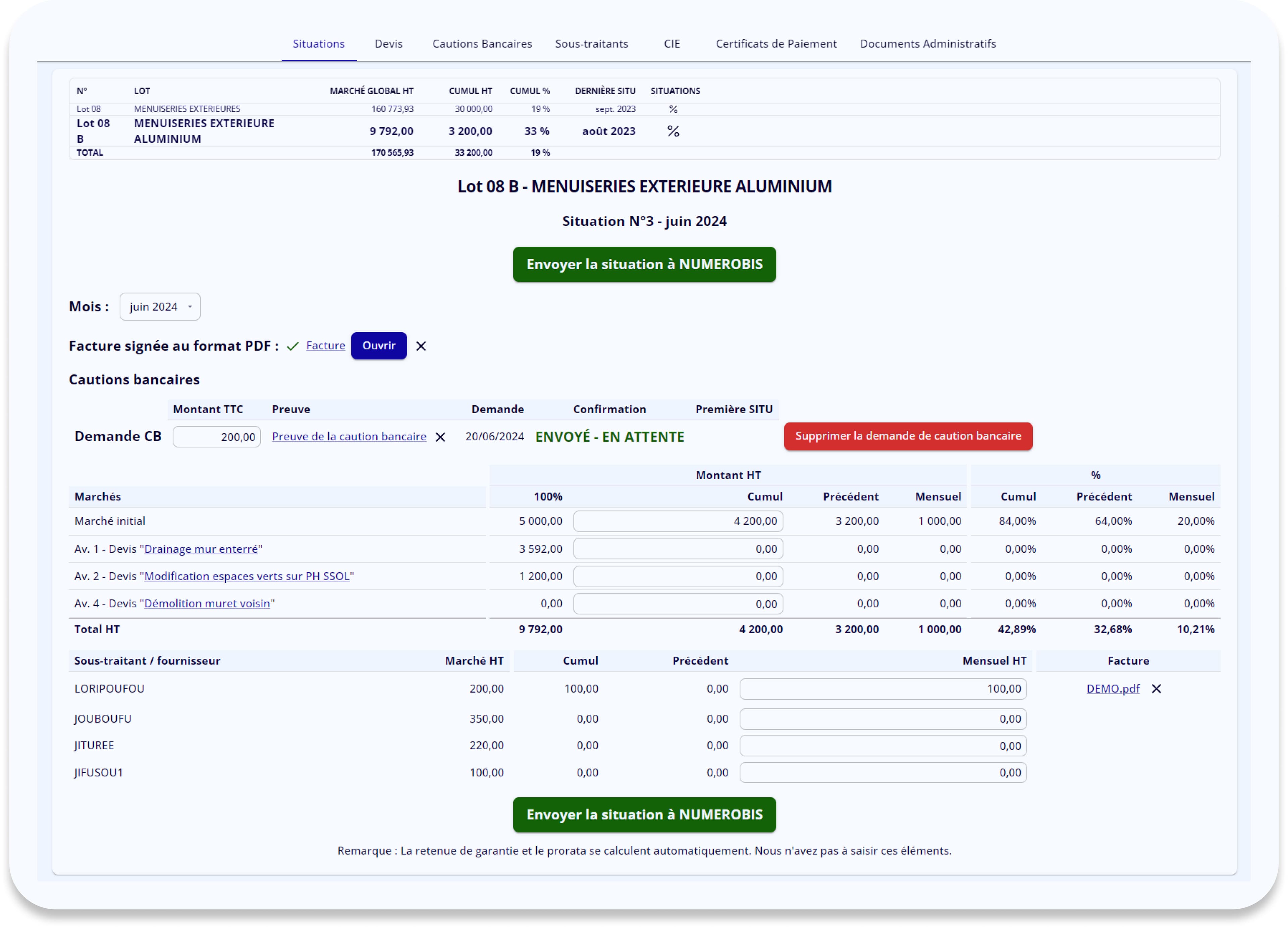
Task: Select Lot 08 MENUISERIES EXTERIEURES row
Action: (x=187, y=109)
